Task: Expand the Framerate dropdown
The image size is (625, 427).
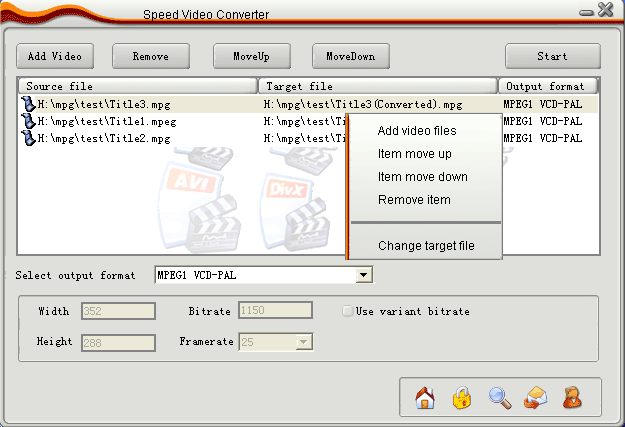Action: [x=303, y=342]
